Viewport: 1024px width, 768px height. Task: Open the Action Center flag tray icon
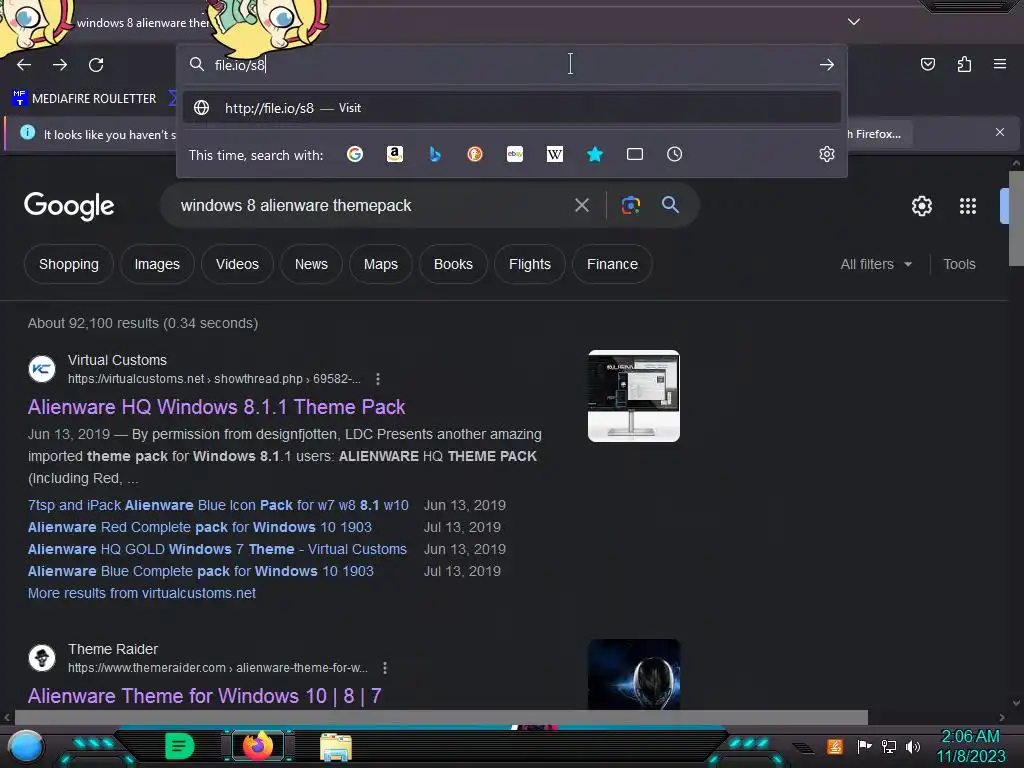pyautogui.click(x=864, y=746)
